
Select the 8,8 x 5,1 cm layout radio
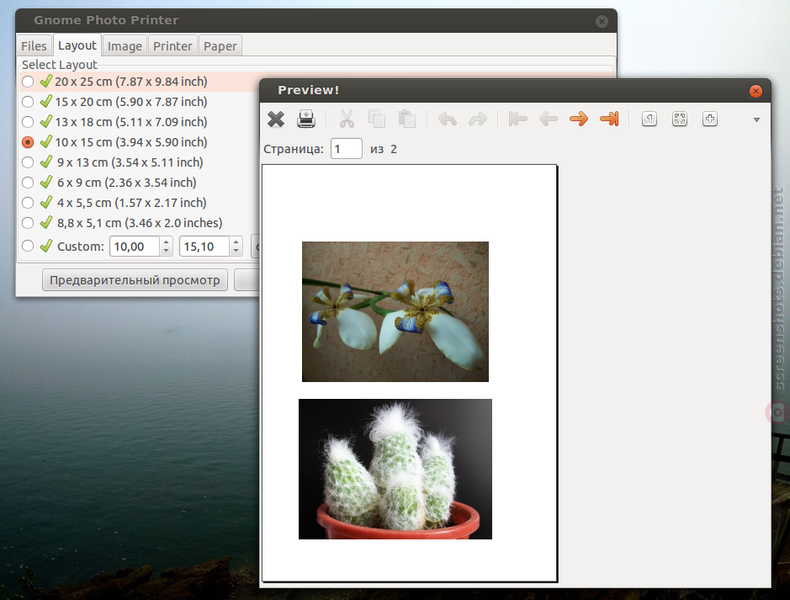pos(28,223)
